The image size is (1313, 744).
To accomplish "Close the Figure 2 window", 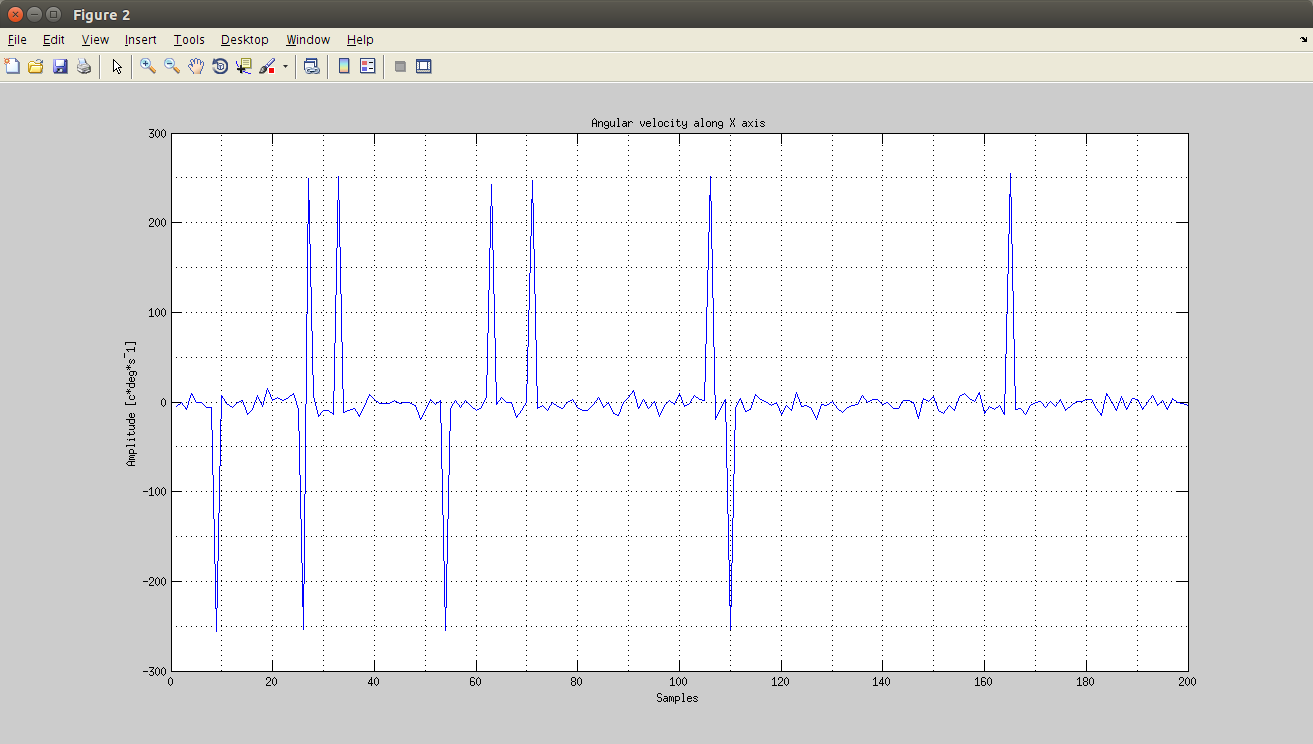I will pos(15,15).
